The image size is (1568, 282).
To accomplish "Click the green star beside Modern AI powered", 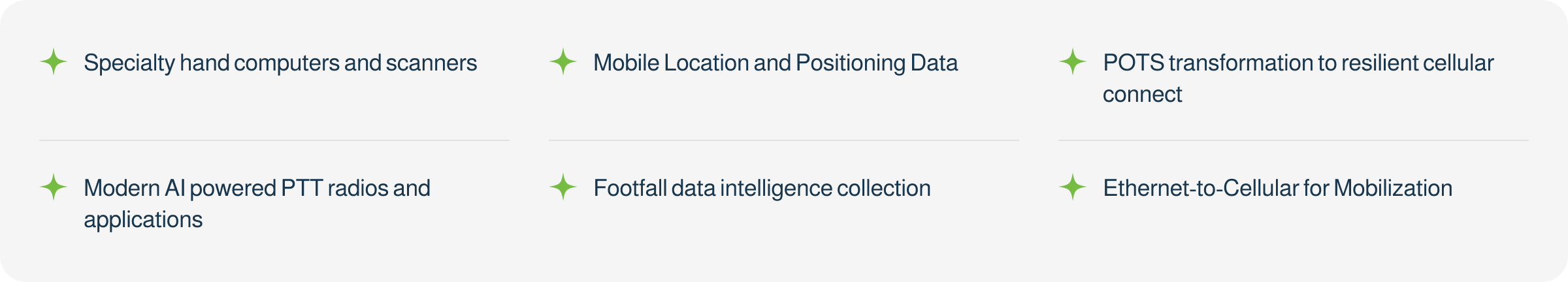I will [54, 187].
